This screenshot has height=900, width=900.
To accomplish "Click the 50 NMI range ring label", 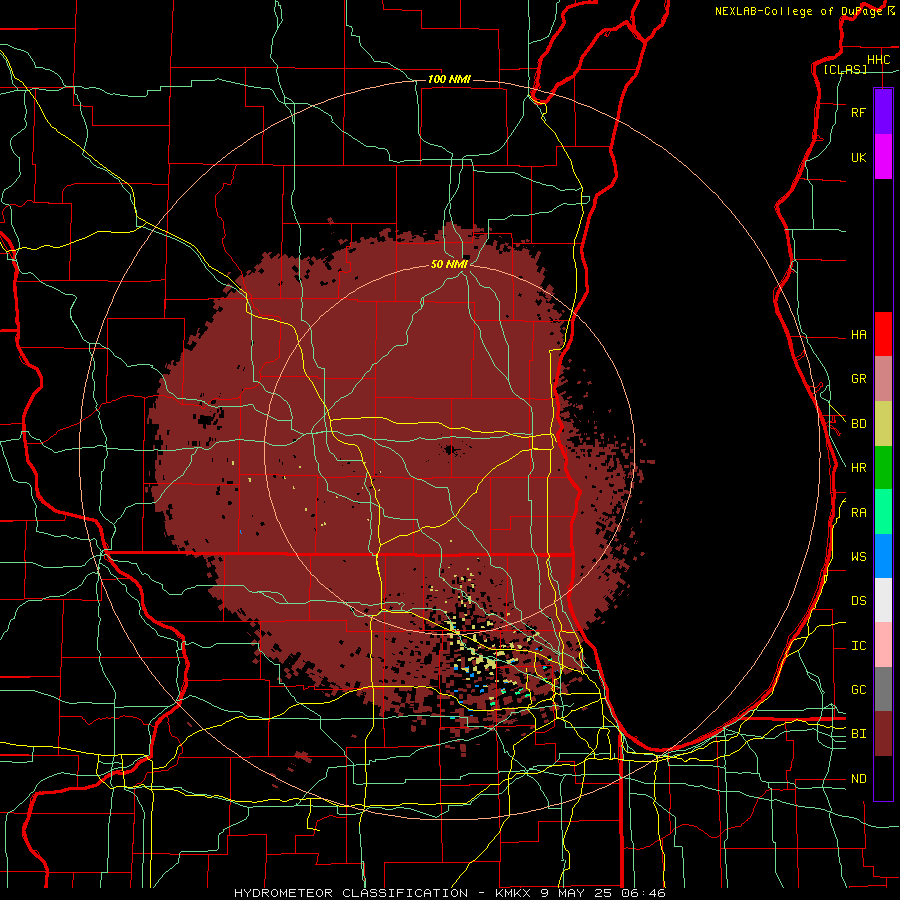I will (449, 264).
